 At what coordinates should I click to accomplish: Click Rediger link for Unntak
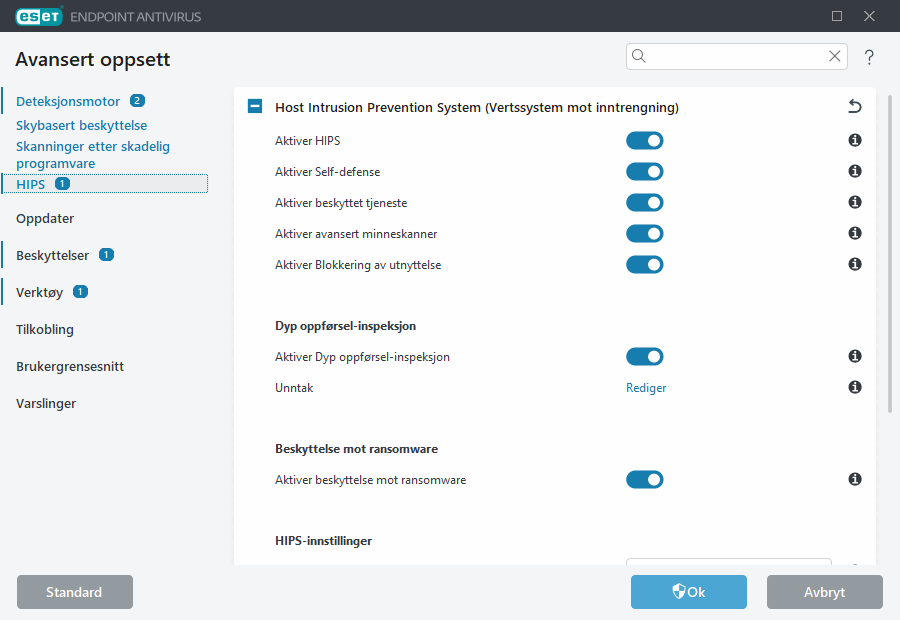[x=646, y=388]
